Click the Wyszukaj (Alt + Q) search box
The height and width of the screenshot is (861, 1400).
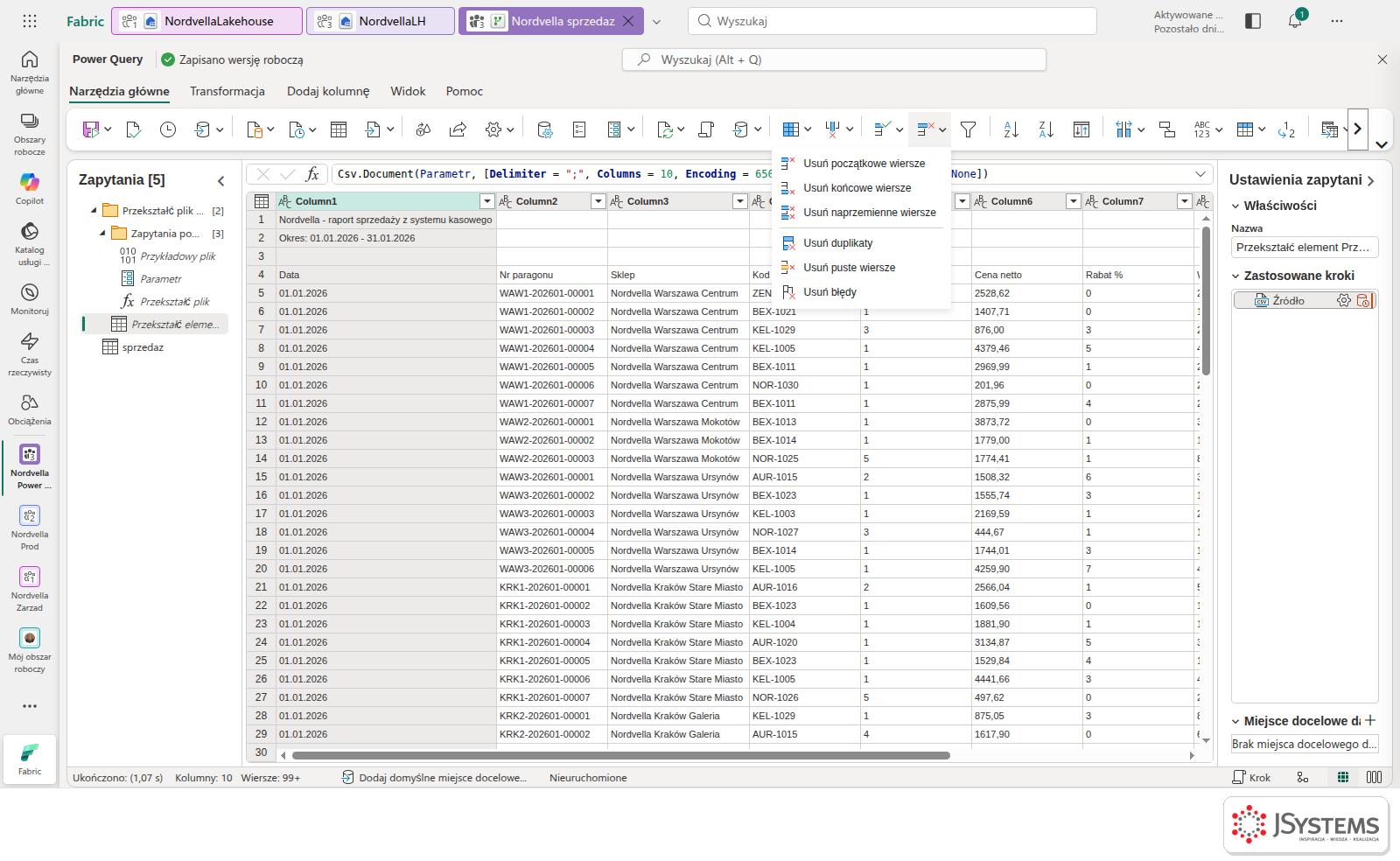[834, 59]
